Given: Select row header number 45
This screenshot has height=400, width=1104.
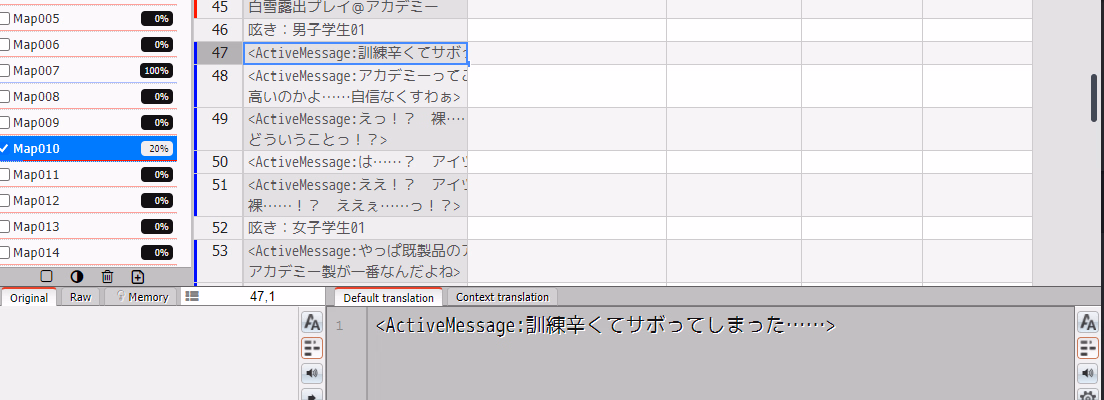Looking at the screenshot, I should [219, 8].
